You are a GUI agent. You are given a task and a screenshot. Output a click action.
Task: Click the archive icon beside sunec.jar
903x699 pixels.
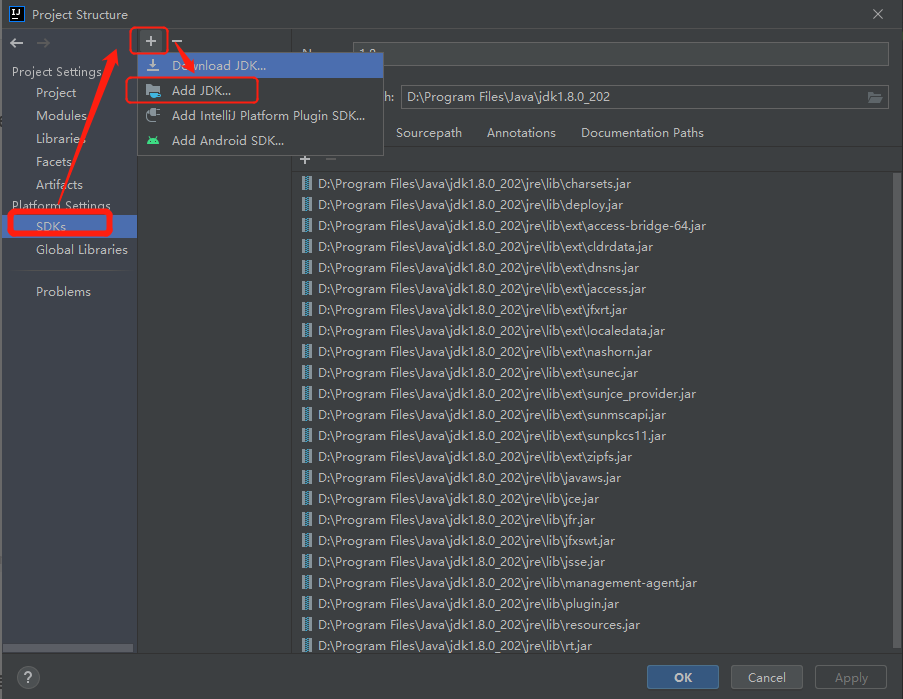[307, 373]
